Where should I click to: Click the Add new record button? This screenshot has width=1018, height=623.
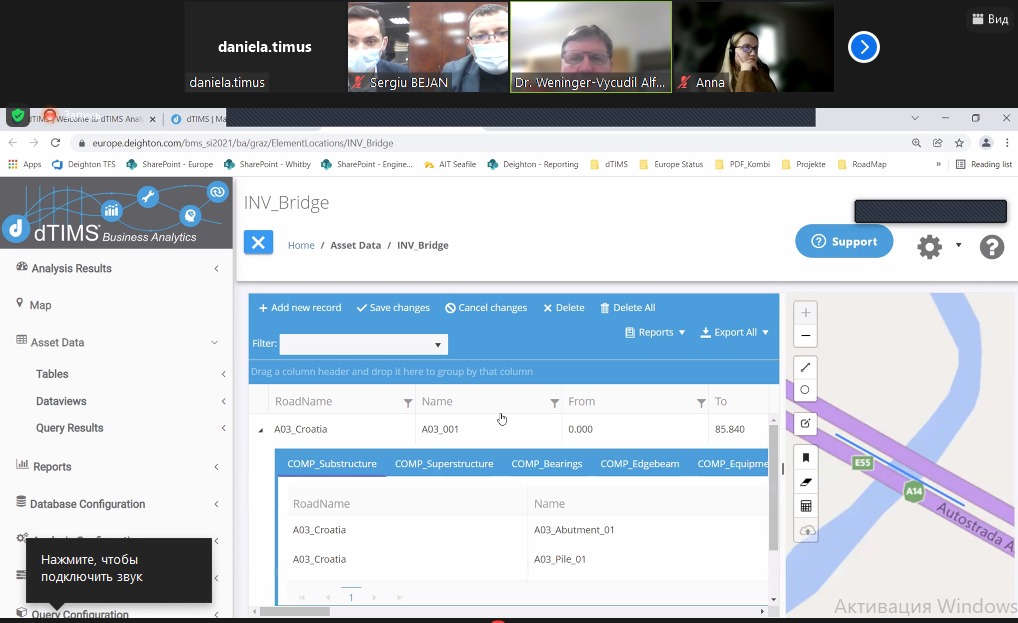[x=300, y=308]
